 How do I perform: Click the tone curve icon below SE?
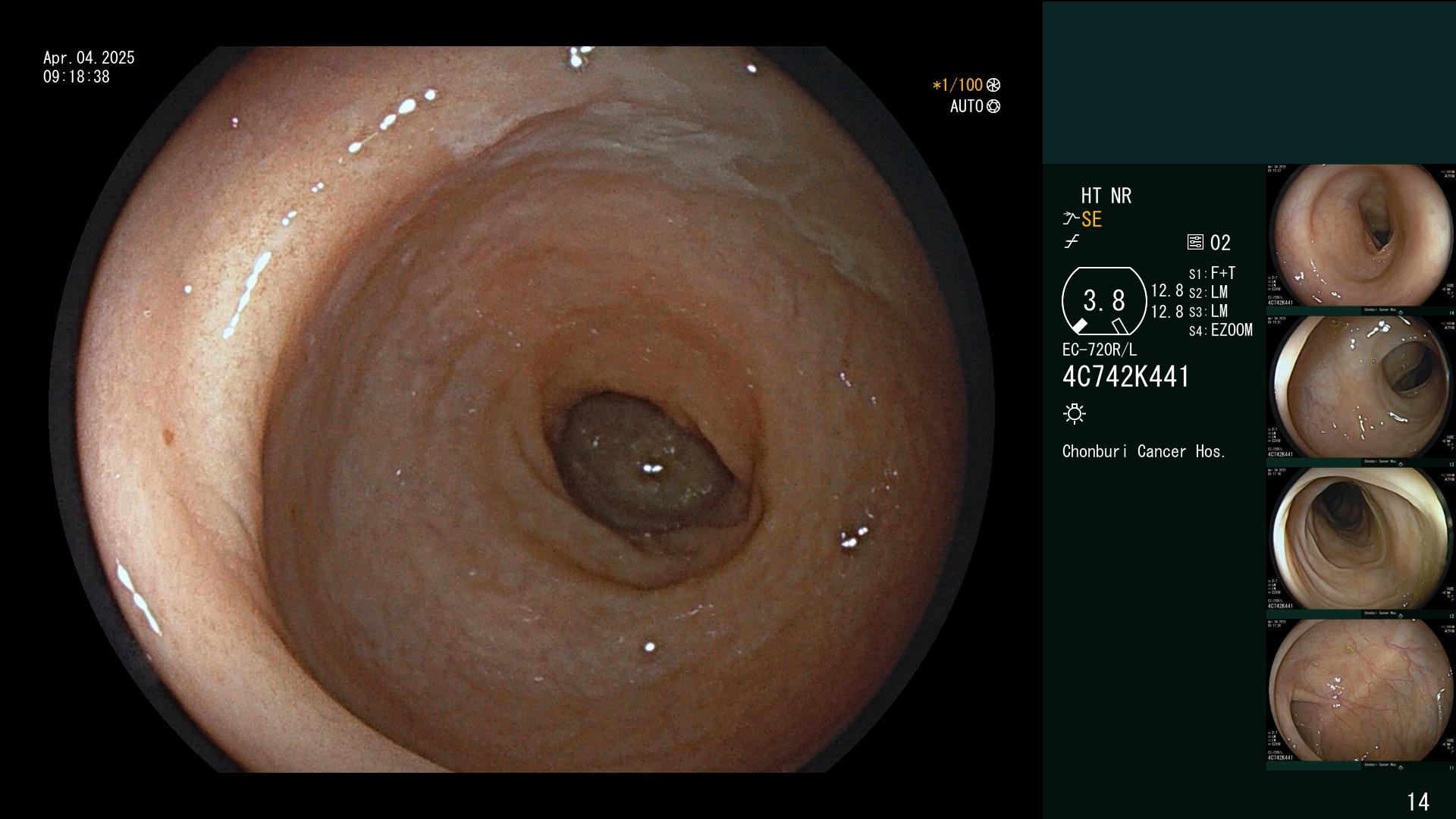coord(1072,242)
